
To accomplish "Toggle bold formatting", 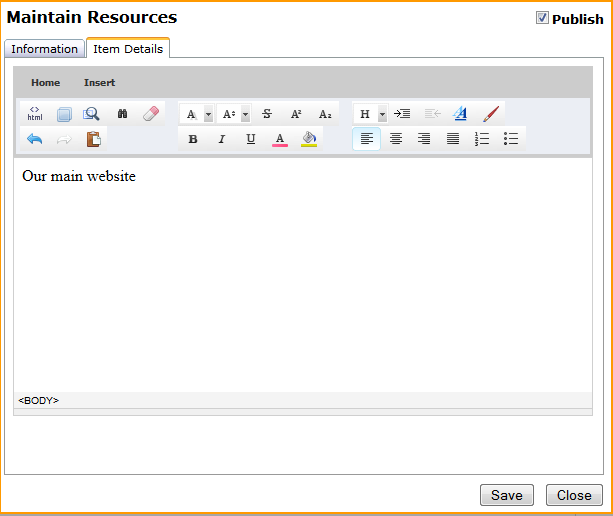I will coord(193,139).
